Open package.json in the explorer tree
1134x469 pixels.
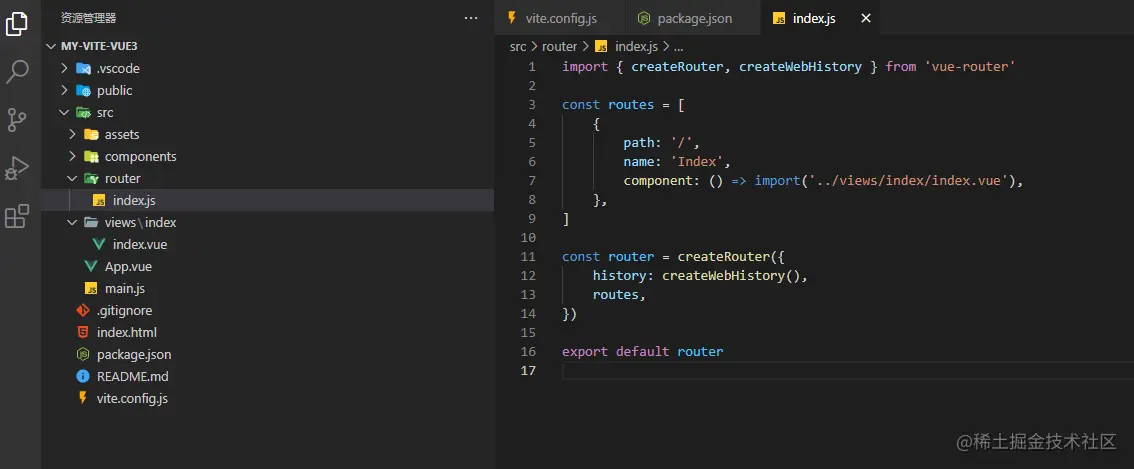point(268,355)
